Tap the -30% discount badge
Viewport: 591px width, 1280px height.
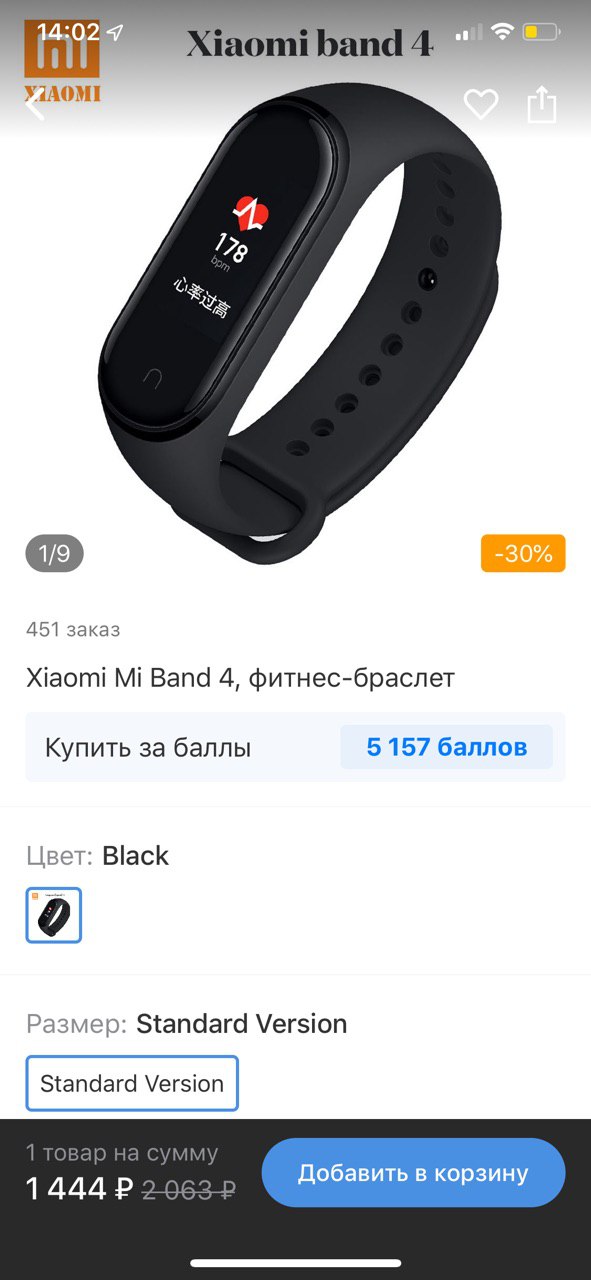point(523,553)
